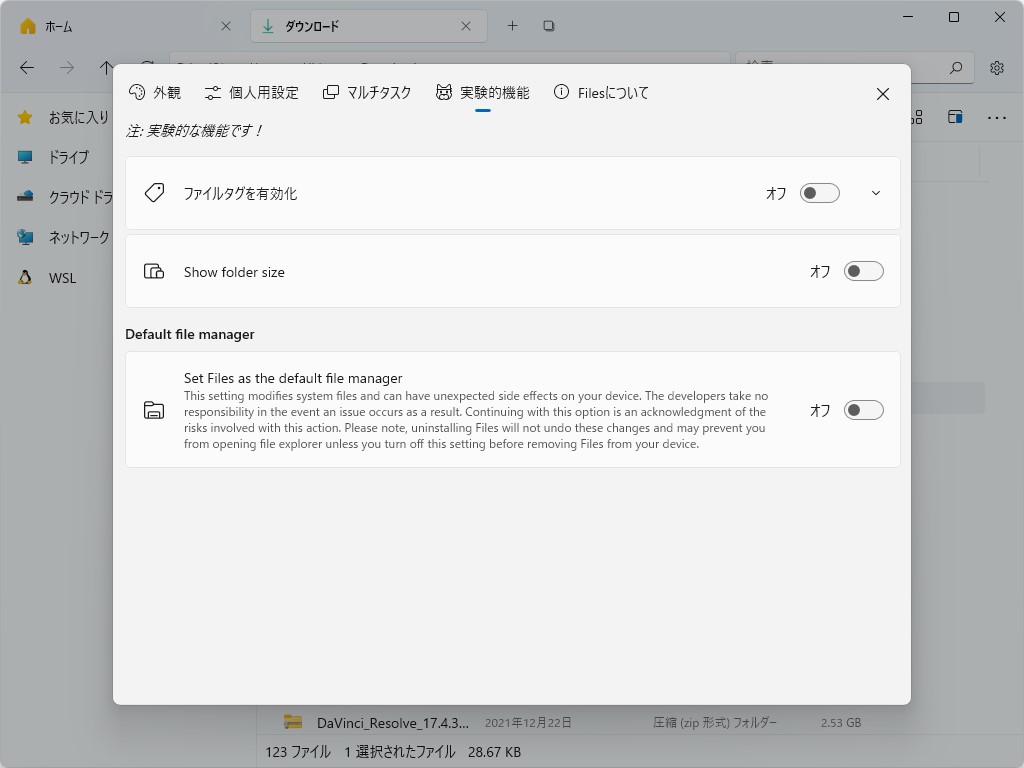This screenshot has height=768, width=1024.
Task: Open the see more (...) toolbar menu
Action: [x=997, y=117]
